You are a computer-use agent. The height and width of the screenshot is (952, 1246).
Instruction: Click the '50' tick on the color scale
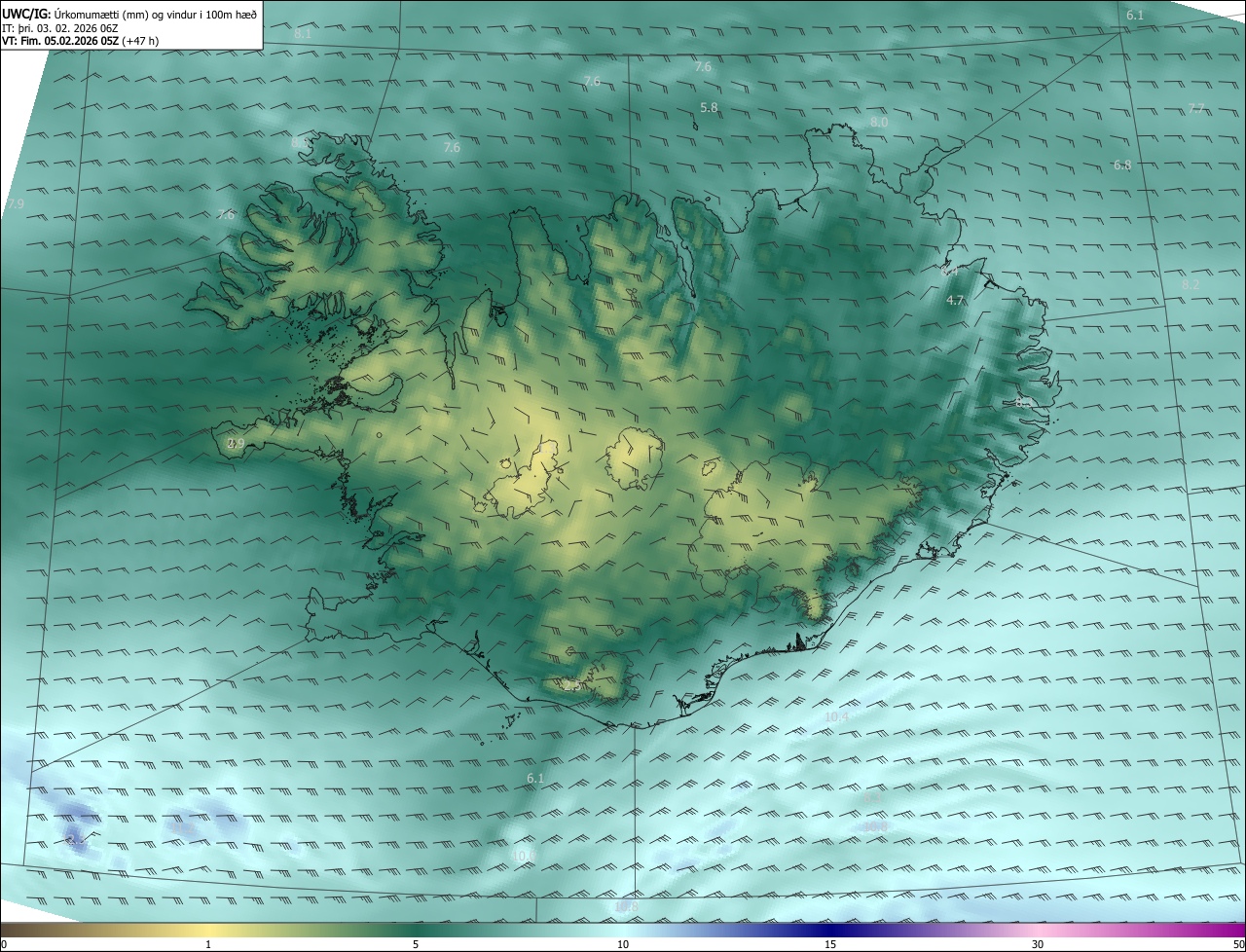1238,944
